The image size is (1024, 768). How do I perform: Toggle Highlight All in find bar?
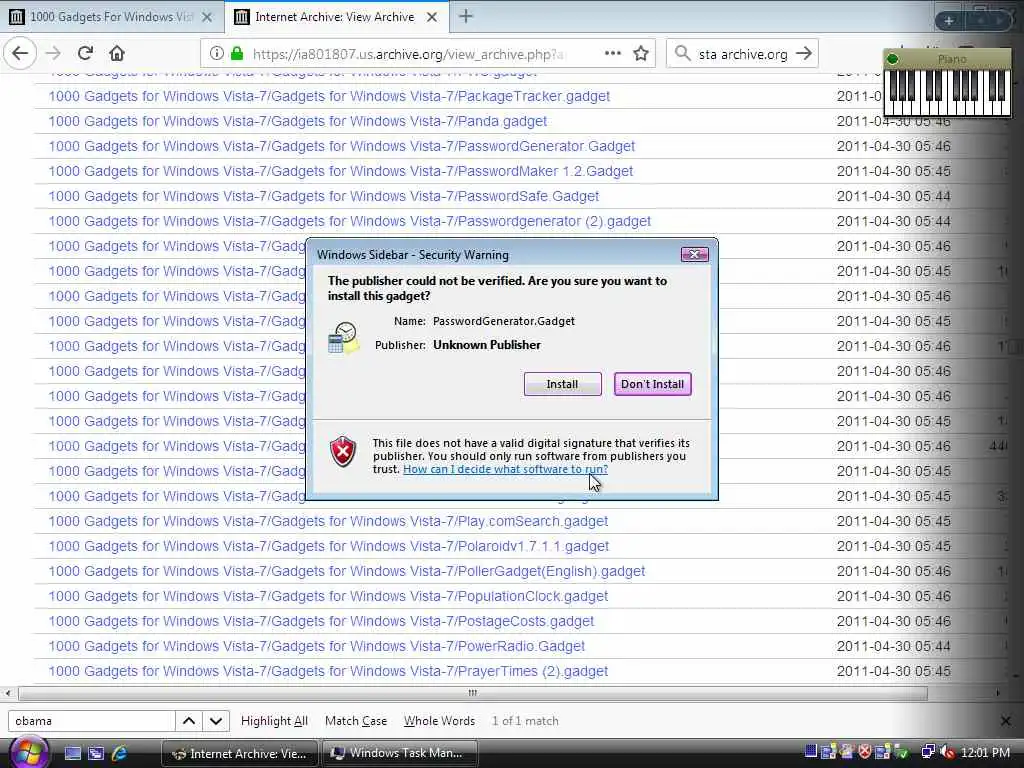(x=274, y=721)
